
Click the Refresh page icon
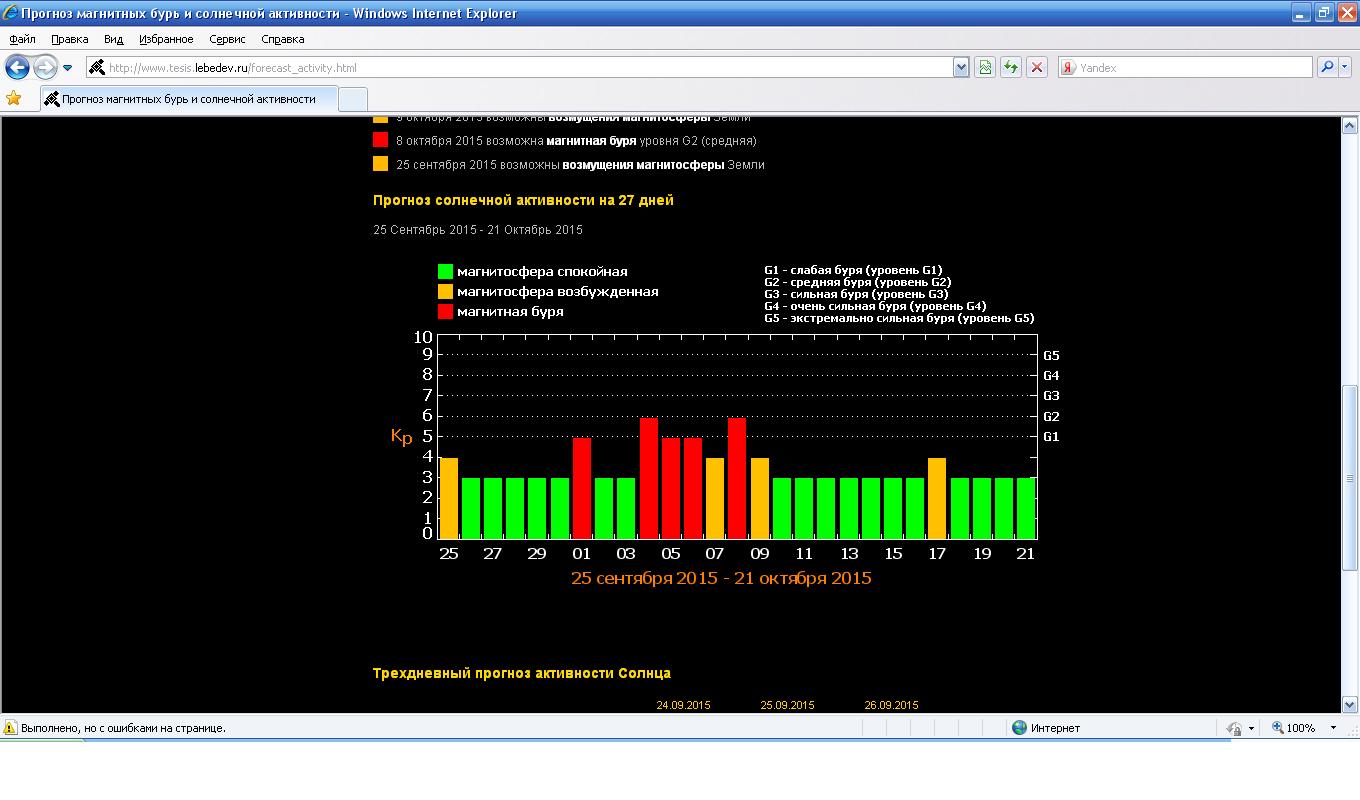click(x=1011, y=68)
